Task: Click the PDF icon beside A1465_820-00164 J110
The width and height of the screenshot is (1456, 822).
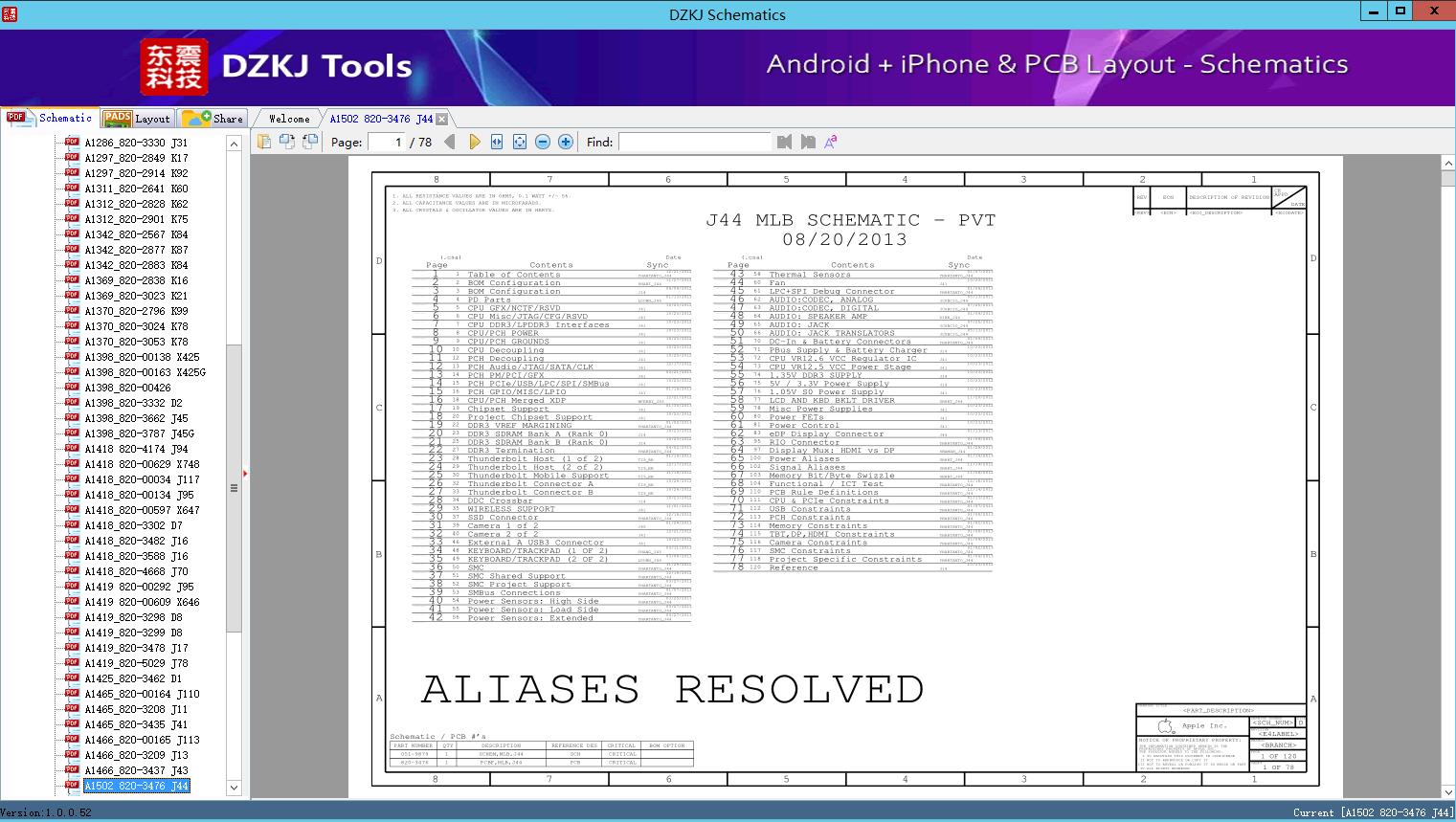Action: coord(72,693)
